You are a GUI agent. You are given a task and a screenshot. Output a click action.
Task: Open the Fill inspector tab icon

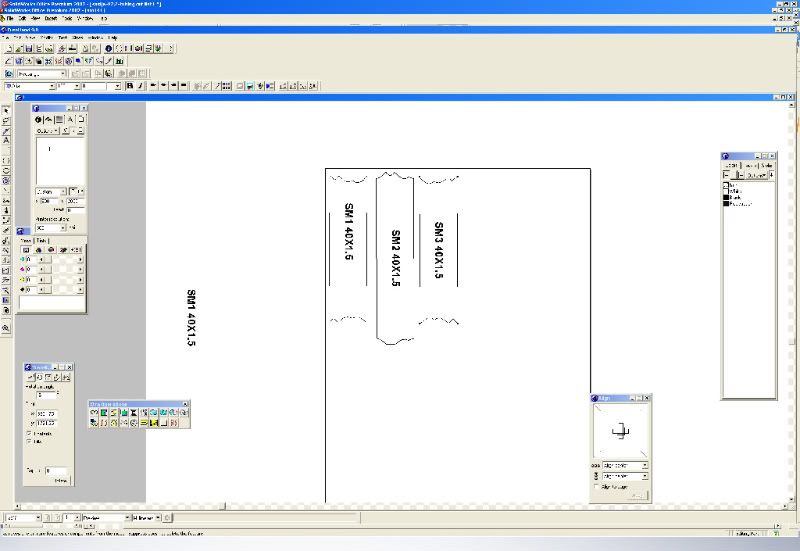tap(59, 119)
